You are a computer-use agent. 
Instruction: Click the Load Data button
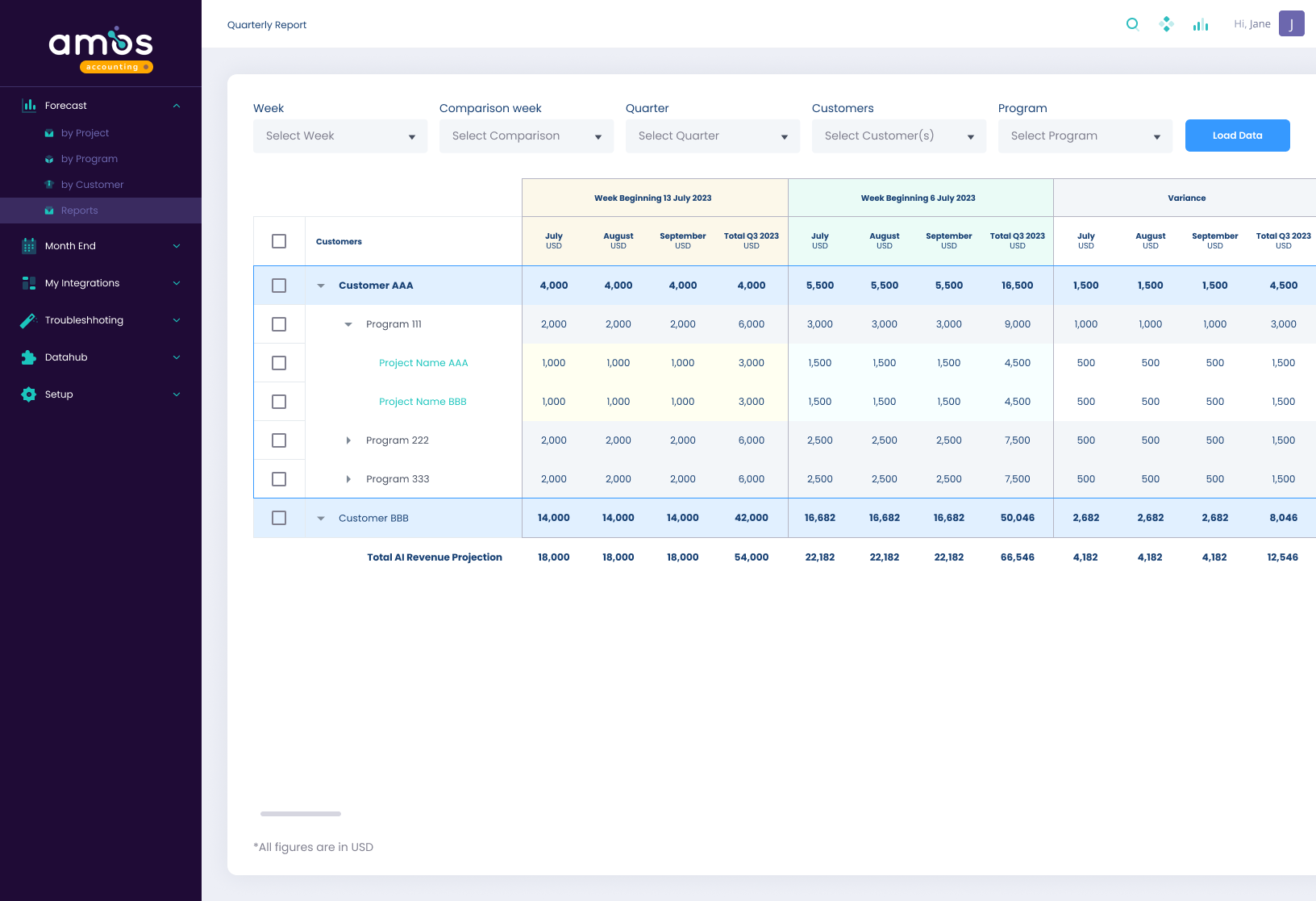(x=1237, y=136)
